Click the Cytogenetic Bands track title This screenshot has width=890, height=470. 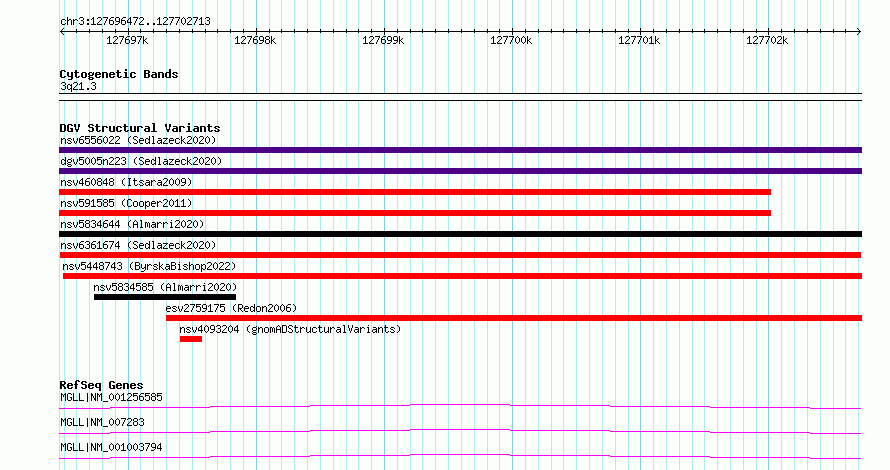point(119,74)
